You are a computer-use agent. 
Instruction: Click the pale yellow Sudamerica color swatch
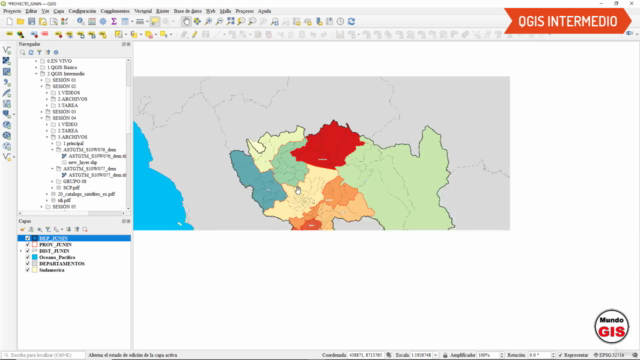pos(35,270)
